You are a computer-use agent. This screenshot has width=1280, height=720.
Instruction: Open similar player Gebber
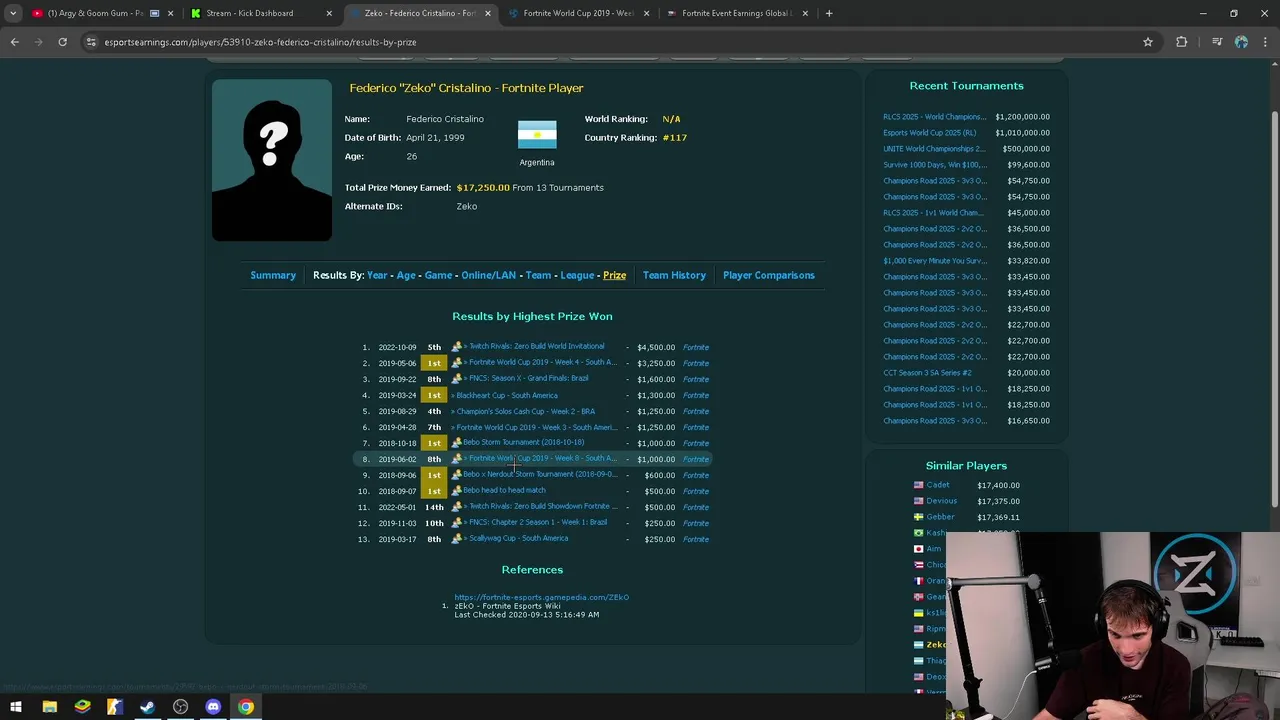tap(940, 517)
